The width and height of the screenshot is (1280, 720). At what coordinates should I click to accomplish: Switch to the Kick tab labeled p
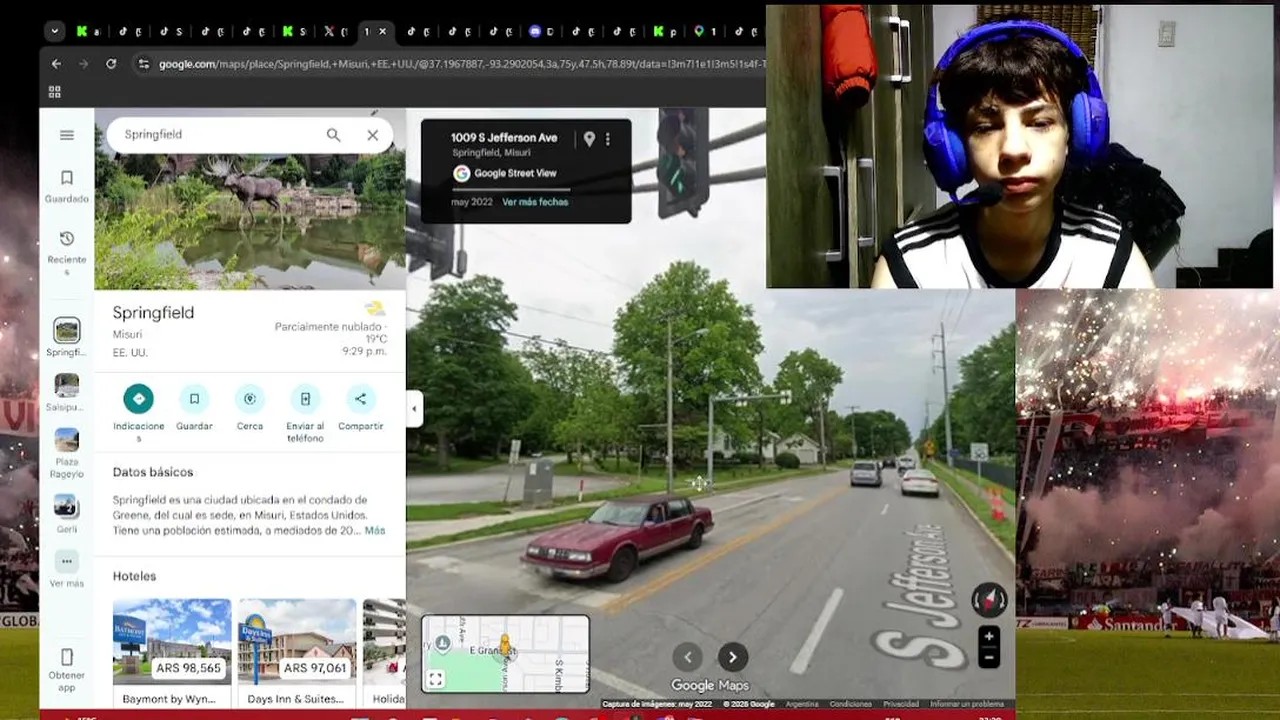[664, 31]
